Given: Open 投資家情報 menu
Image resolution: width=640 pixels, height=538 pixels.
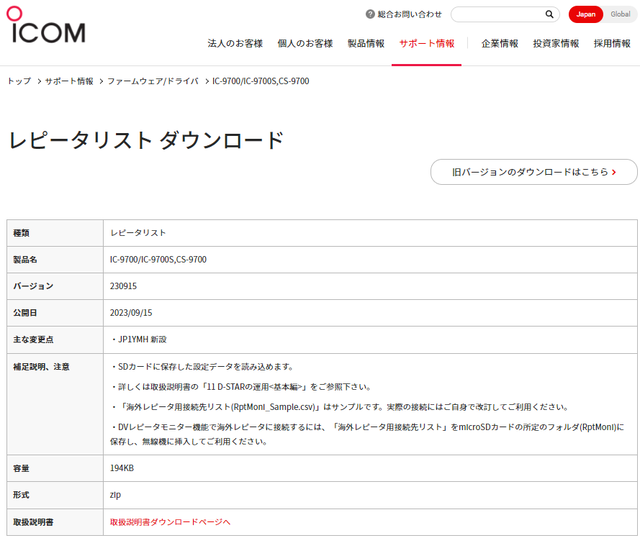Looking at the screenshot, I should point(556,43).
